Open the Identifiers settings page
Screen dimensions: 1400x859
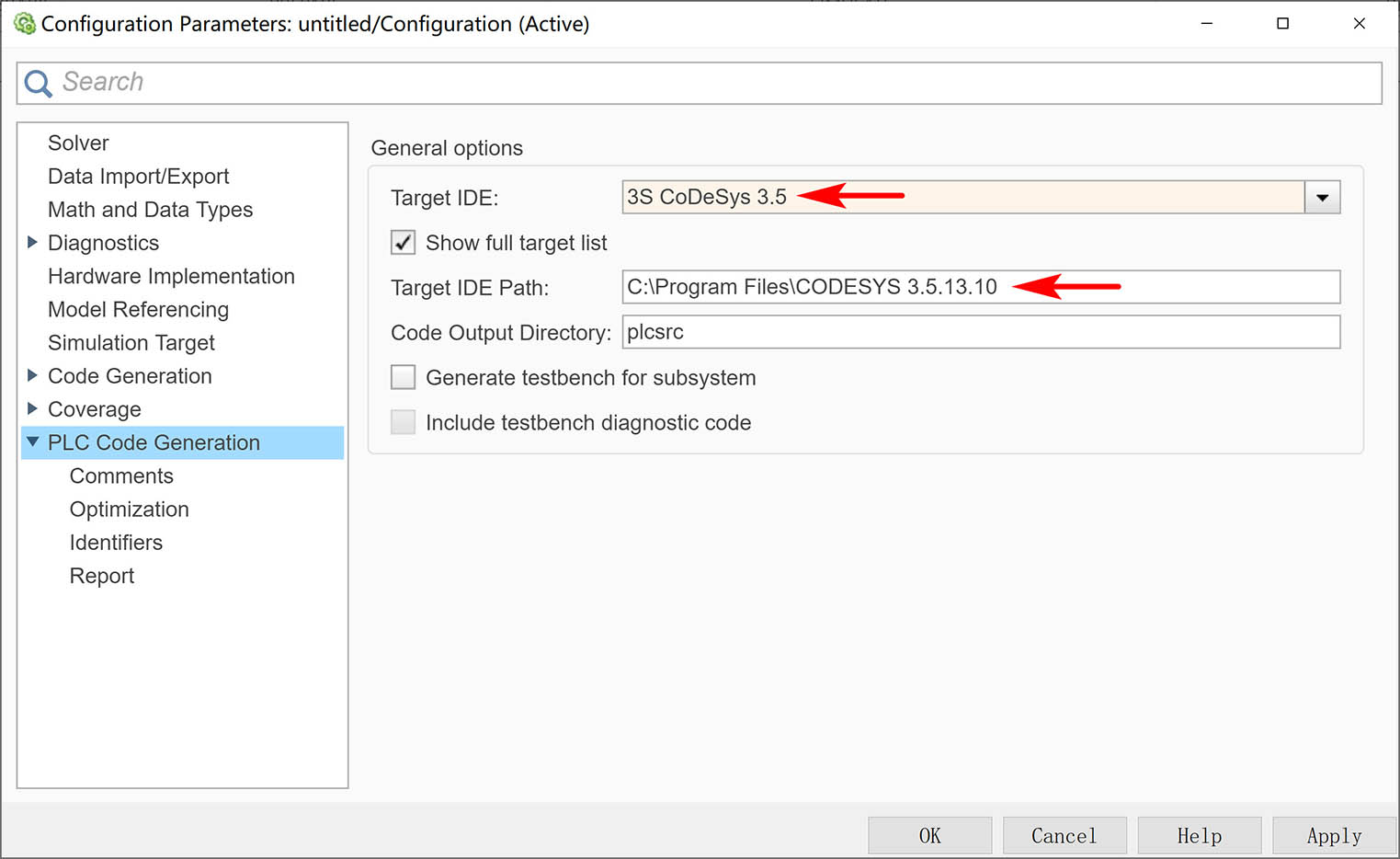116,542
